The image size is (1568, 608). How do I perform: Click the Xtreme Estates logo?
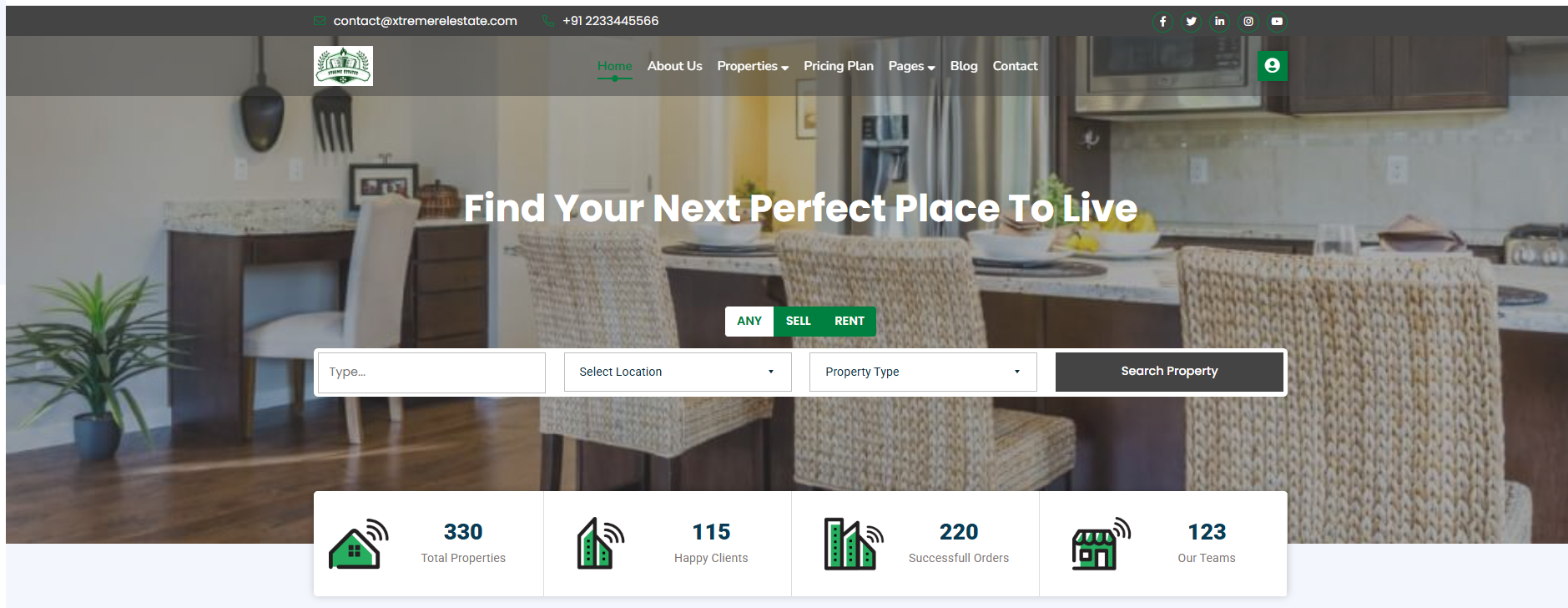[x=343, y=66]
